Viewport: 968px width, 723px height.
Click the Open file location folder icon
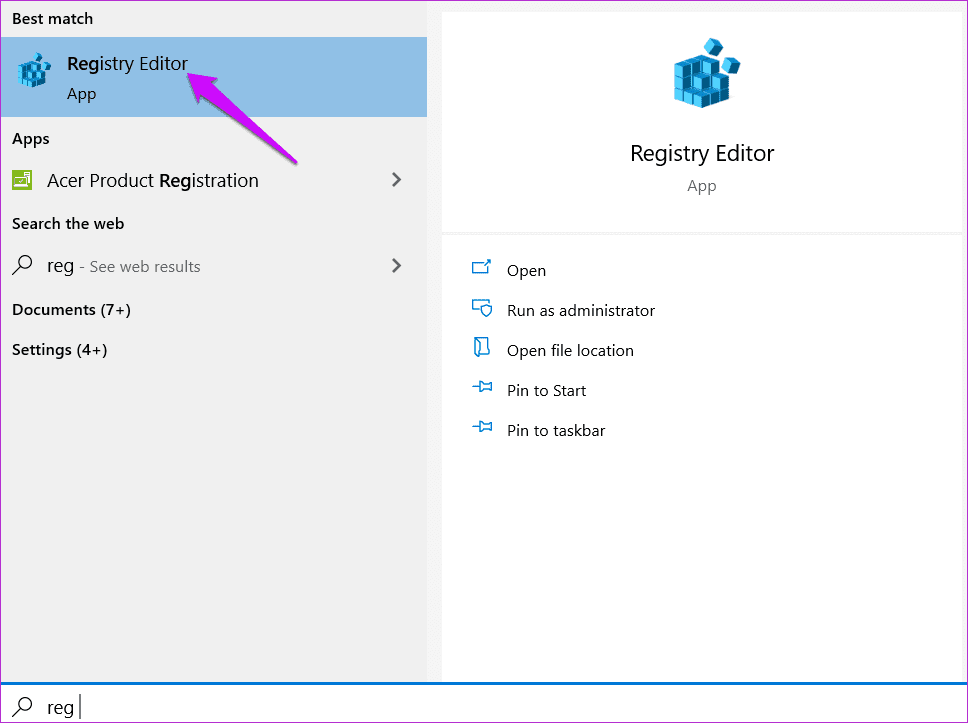pyautogui.click(x=482, y=347)
